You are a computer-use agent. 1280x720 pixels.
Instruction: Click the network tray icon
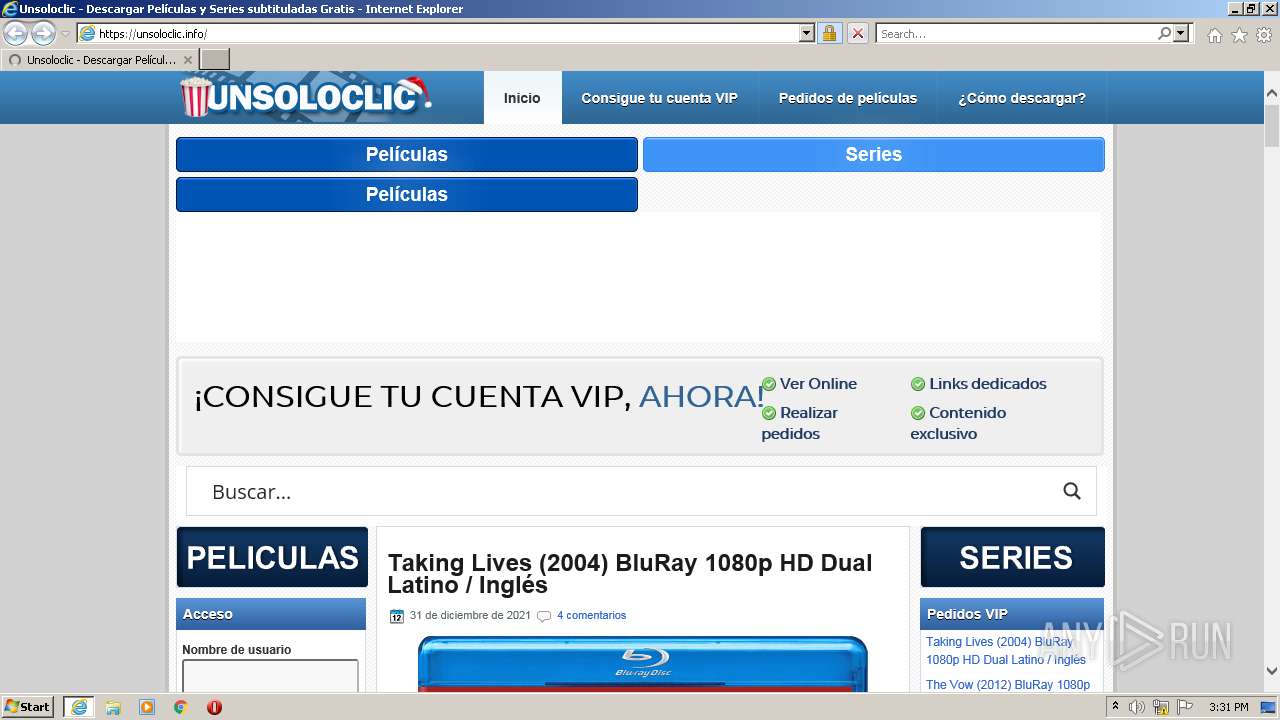1161,707
